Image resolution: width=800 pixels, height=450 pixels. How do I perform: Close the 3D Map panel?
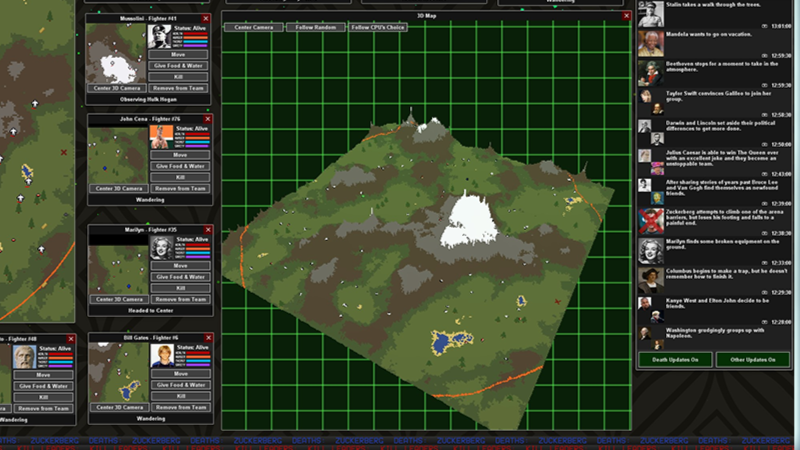(x=627, y=17)
